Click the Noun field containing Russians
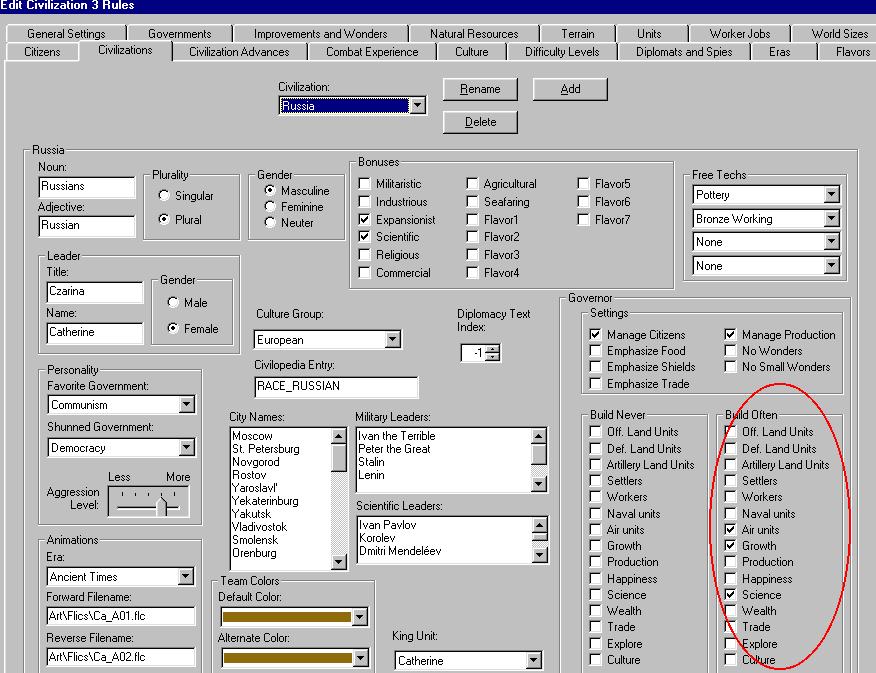 (x=87, y=187)
